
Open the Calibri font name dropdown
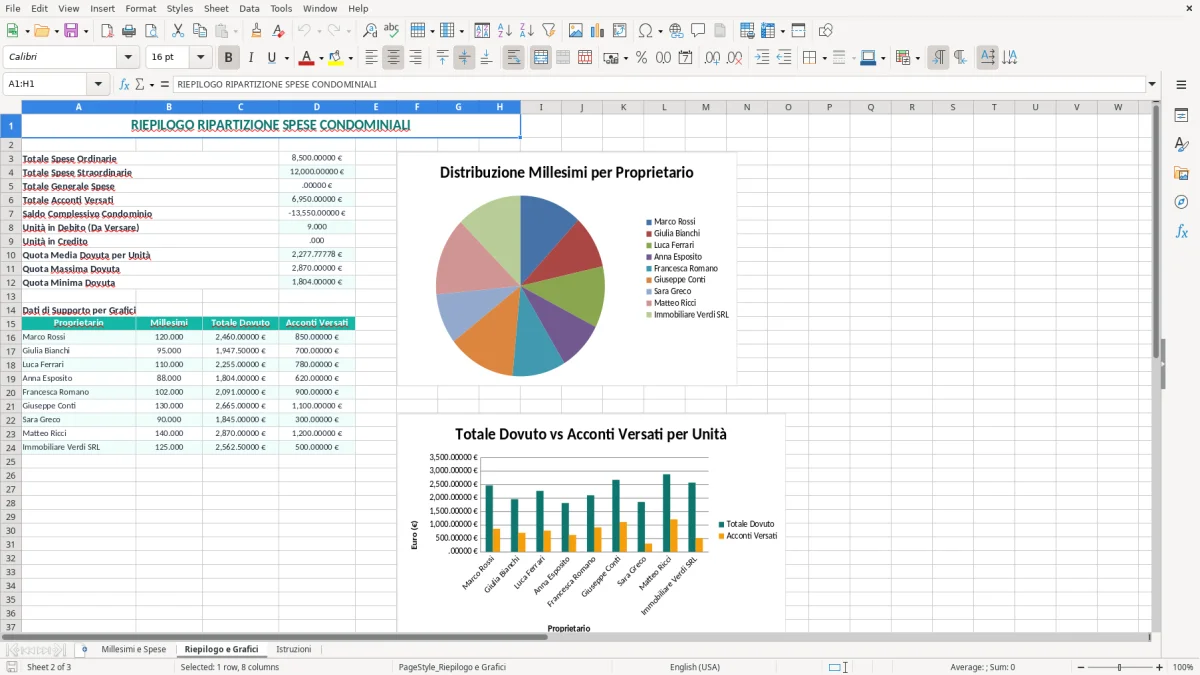(x=127, y=58)
